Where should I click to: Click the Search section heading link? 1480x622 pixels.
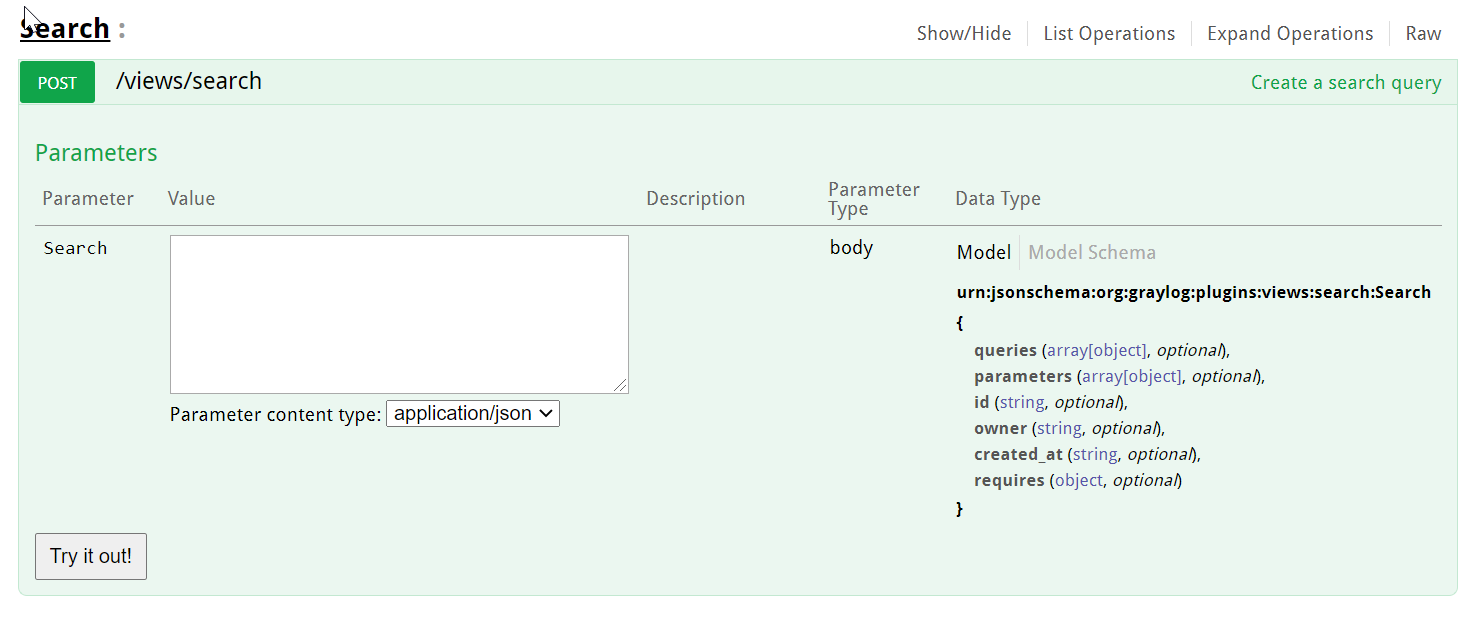click(66, 29)
